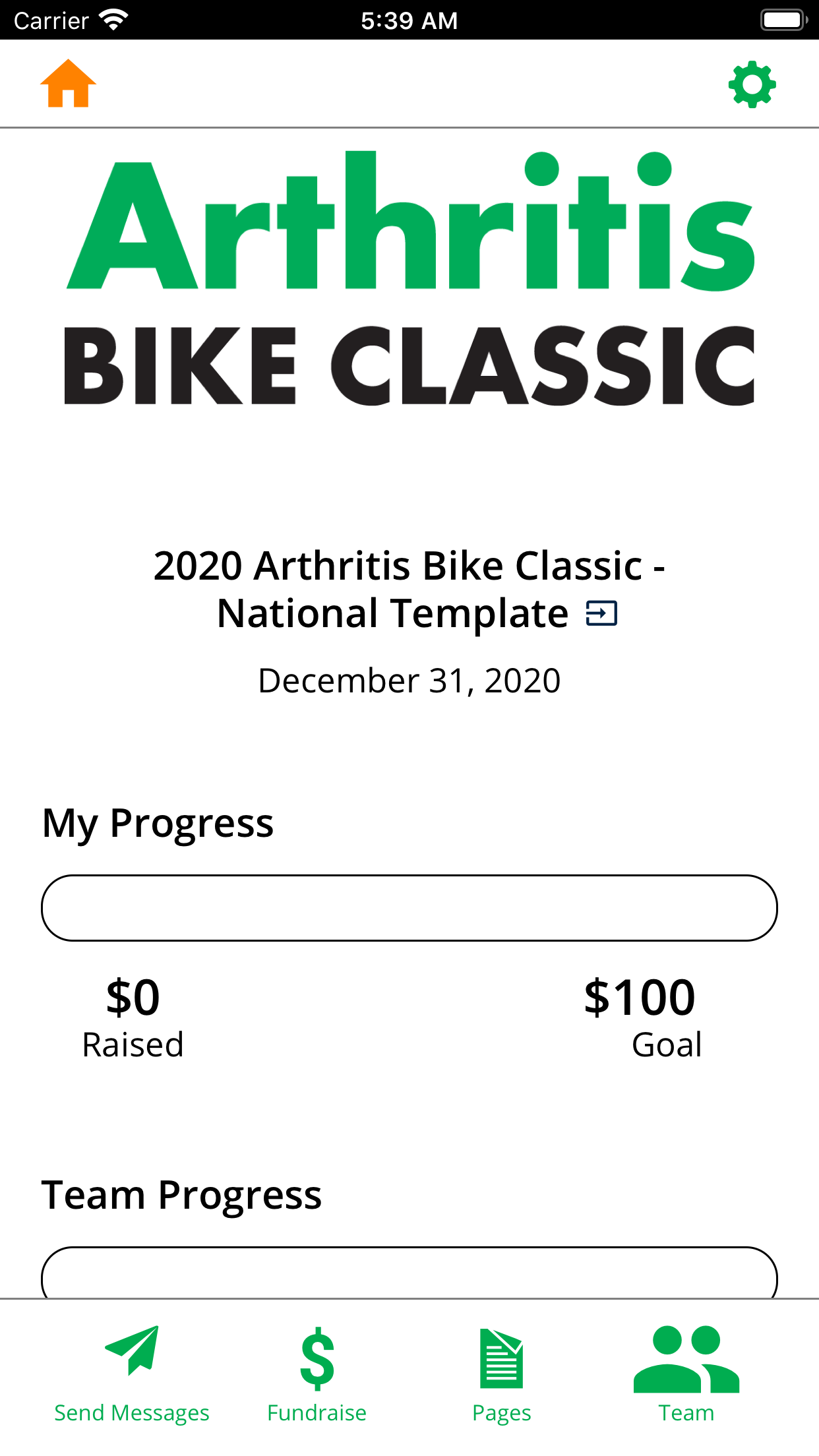Open settings via the green gear icon
Screen dimensions: 819x1456
(x=752, y=84)
